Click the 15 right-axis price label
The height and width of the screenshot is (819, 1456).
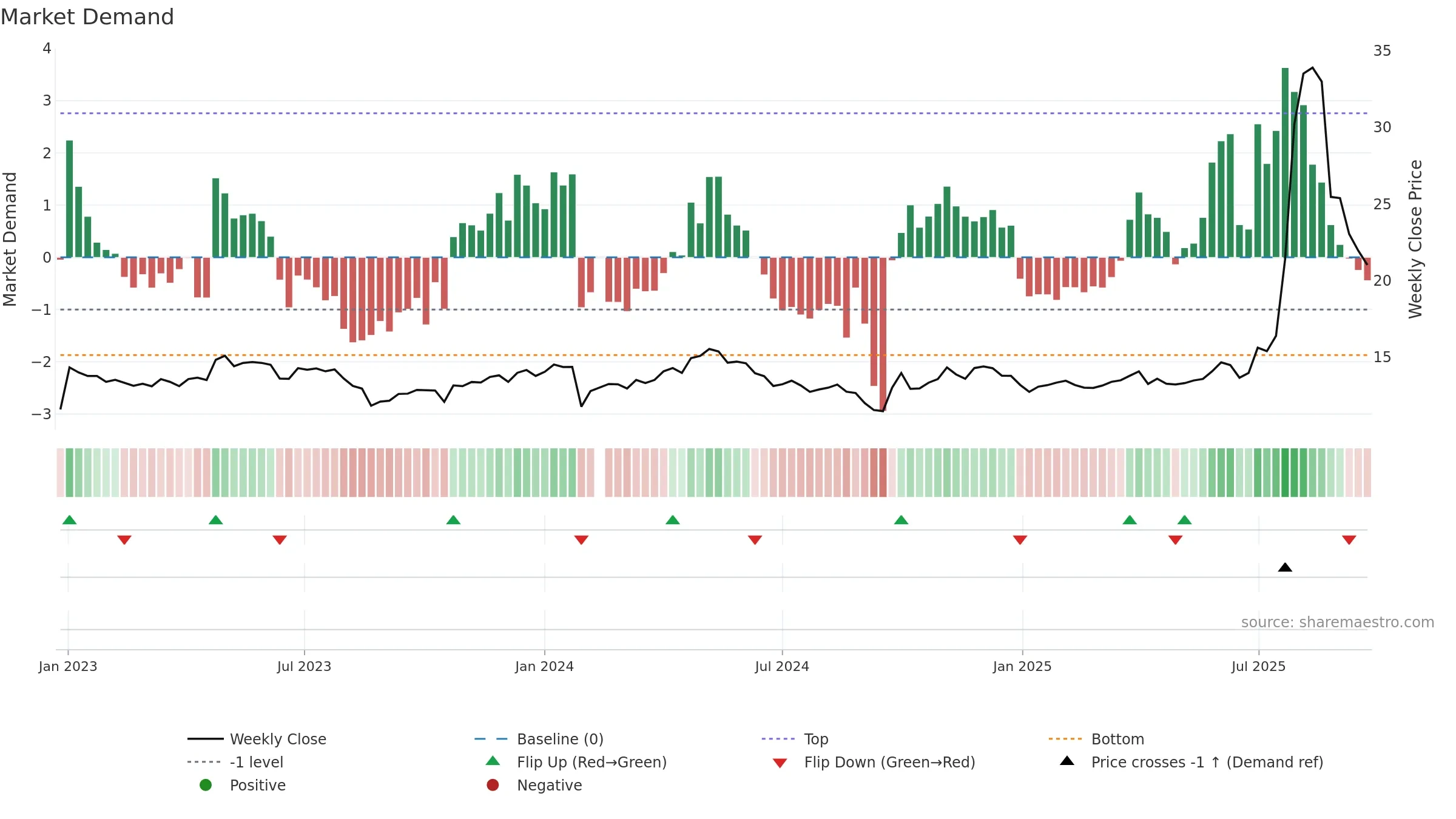click(x=1383, y=357)
